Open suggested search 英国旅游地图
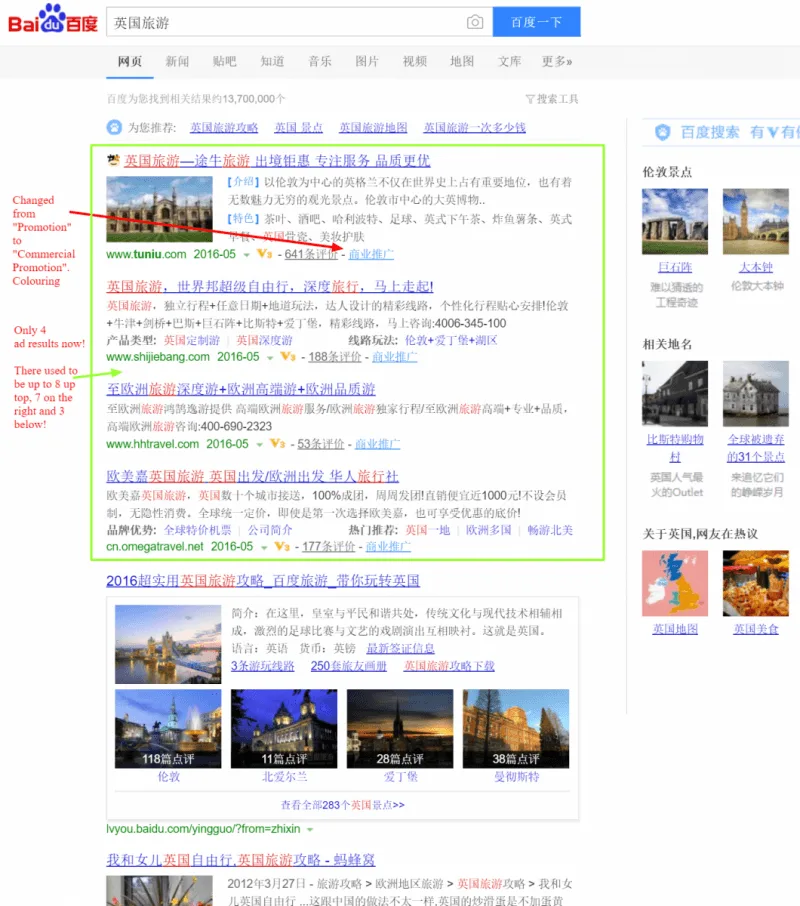 373,128
